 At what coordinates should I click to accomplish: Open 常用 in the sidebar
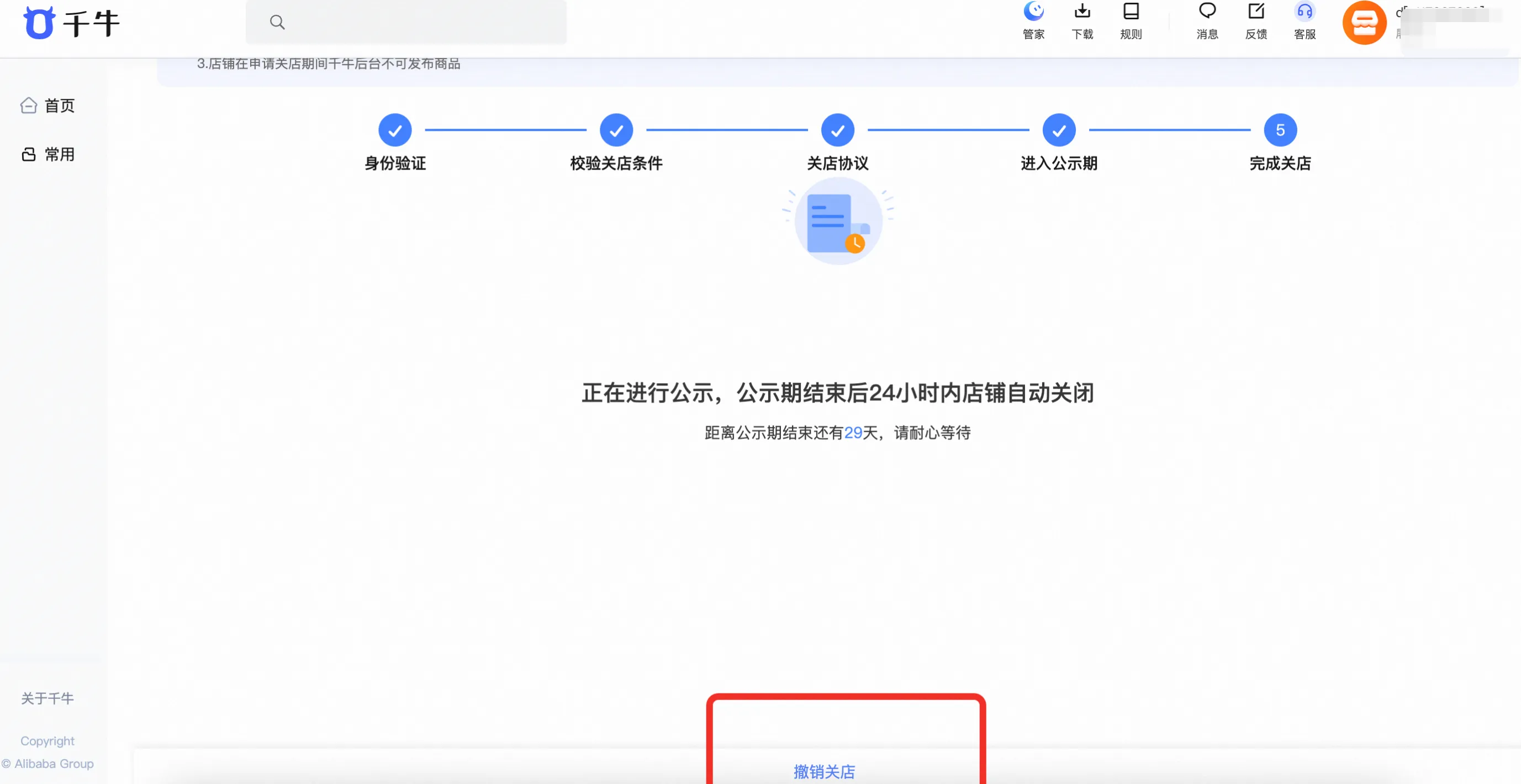pos(47,155)
